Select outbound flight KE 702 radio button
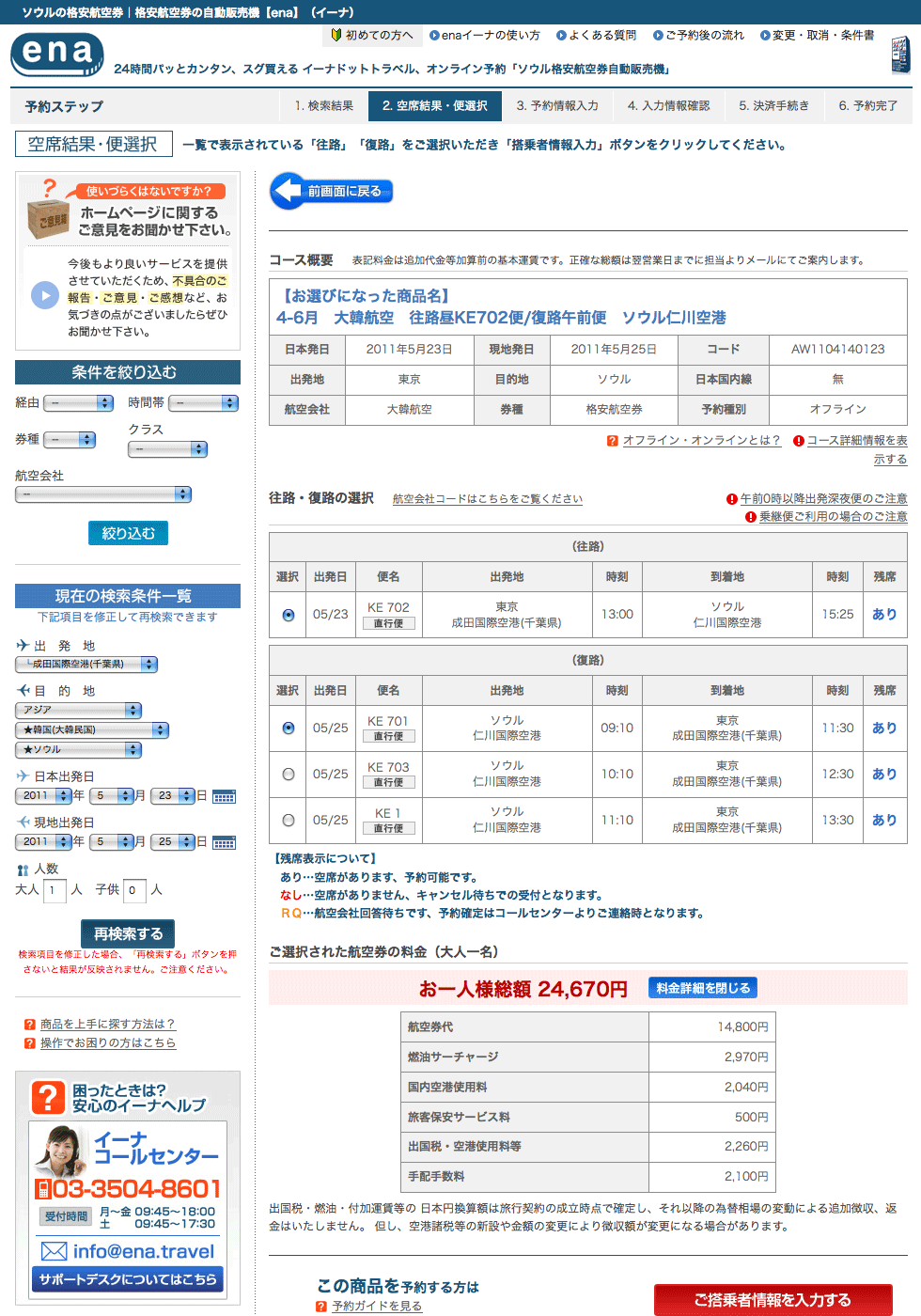The width and height of the screenshot is (921, 1316). point(289,615)
